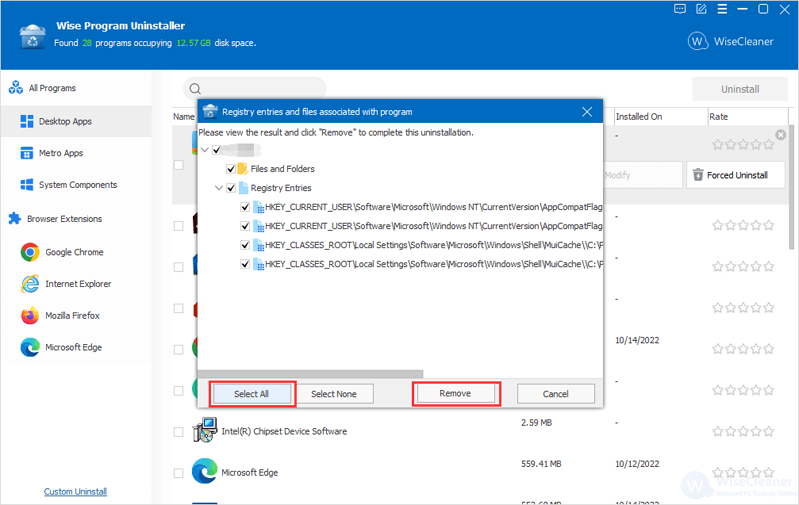Click the search magnifier icon
Viewport: 799px width, 505px height.
195,89
